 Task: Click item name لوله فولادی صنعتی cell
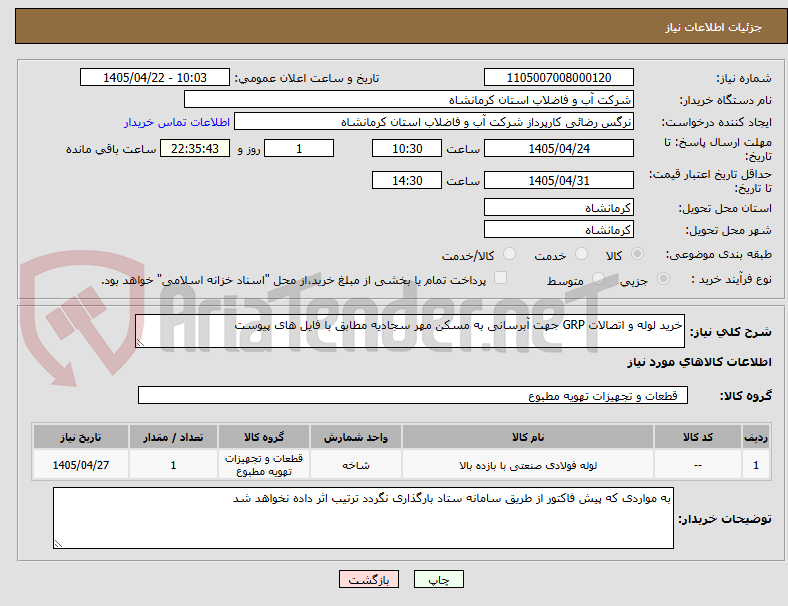click(x=528, y=465)
